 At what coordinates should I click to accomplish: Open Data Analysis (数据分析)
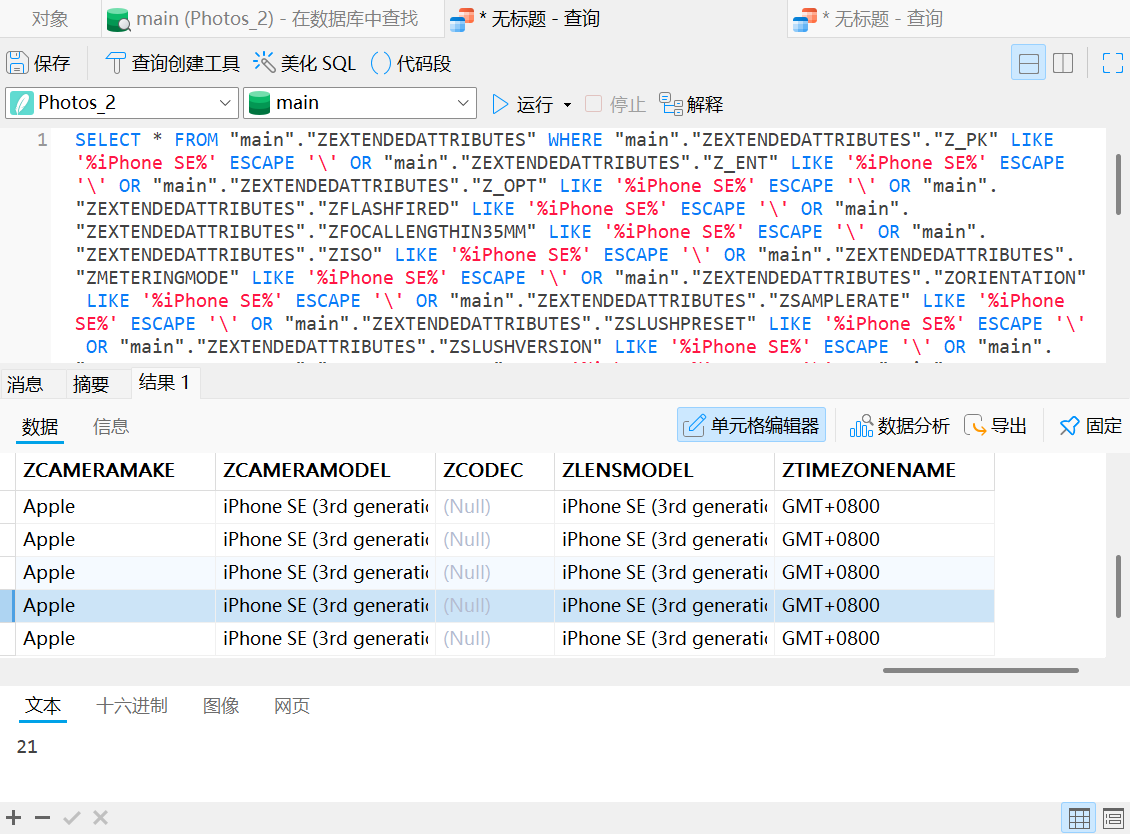click(899, 426)
